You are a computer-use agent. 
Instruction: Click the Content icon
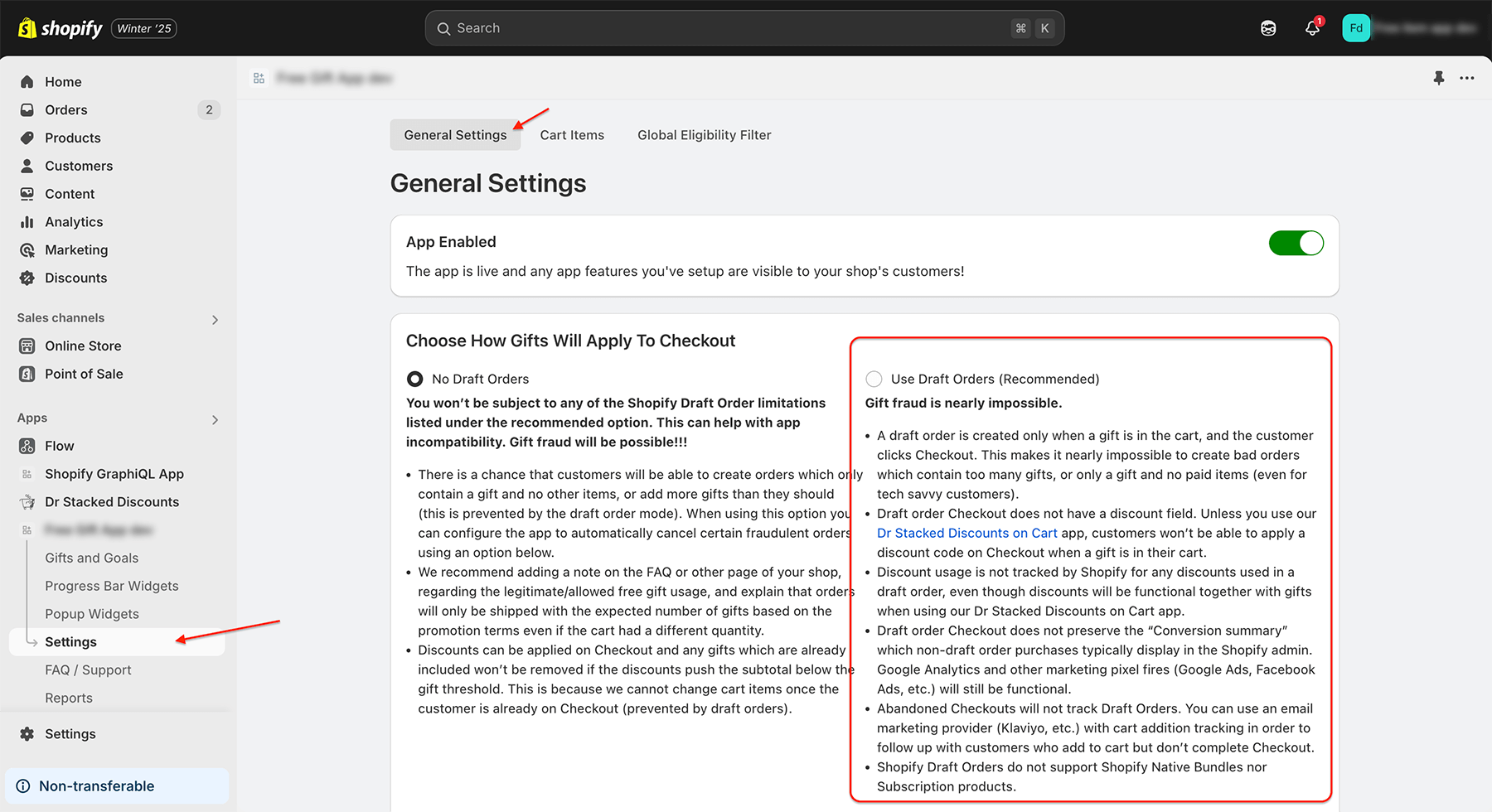27,194
